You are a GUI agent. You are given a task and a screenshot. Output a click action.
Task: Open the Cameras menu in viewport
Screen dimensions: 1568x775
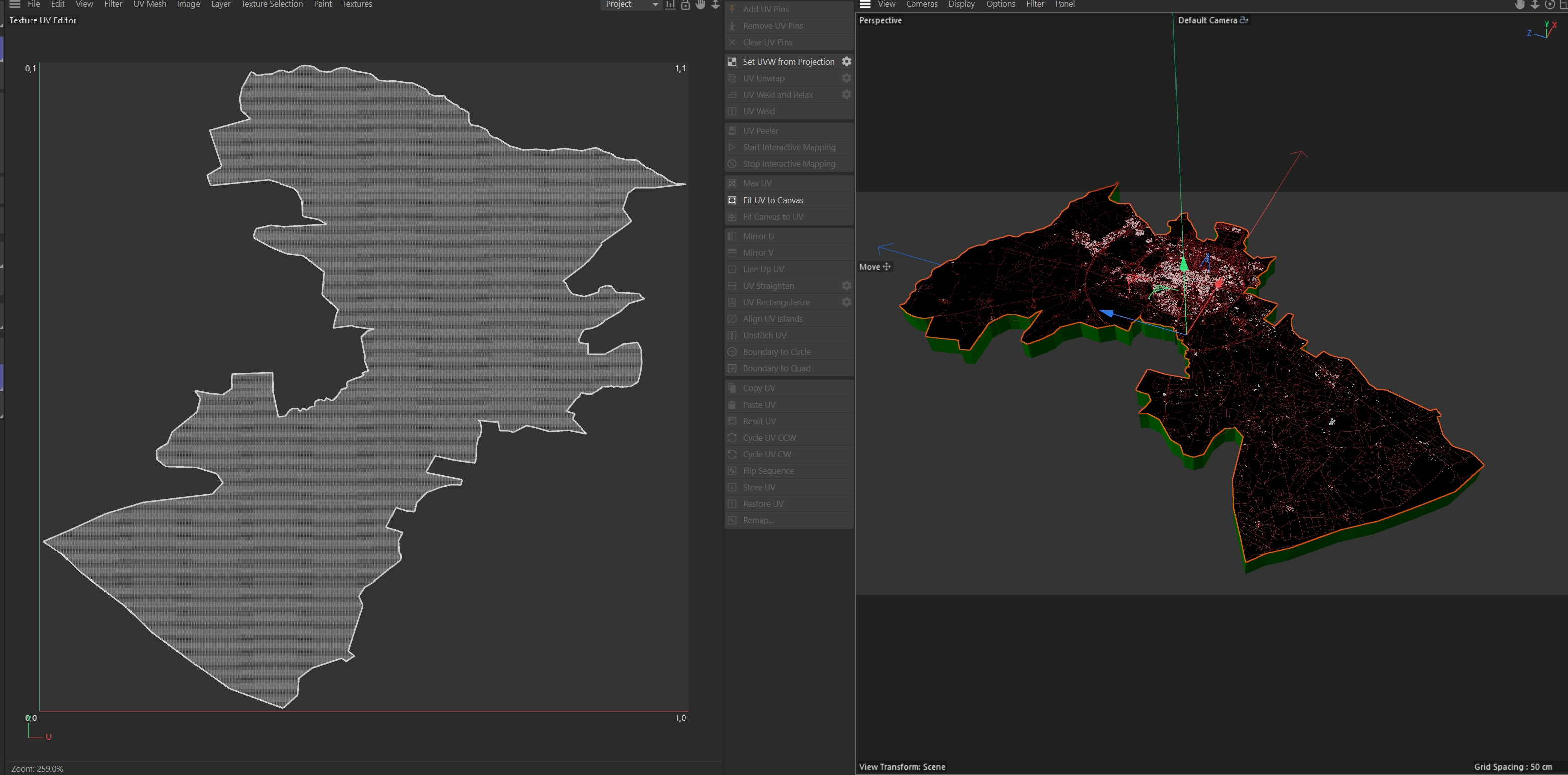pyautogui.click(x=921, y=5)
